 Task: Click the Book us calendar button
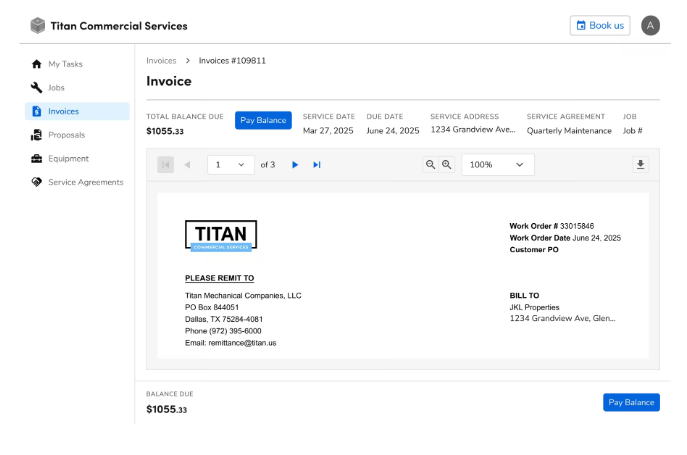(600, 25)
